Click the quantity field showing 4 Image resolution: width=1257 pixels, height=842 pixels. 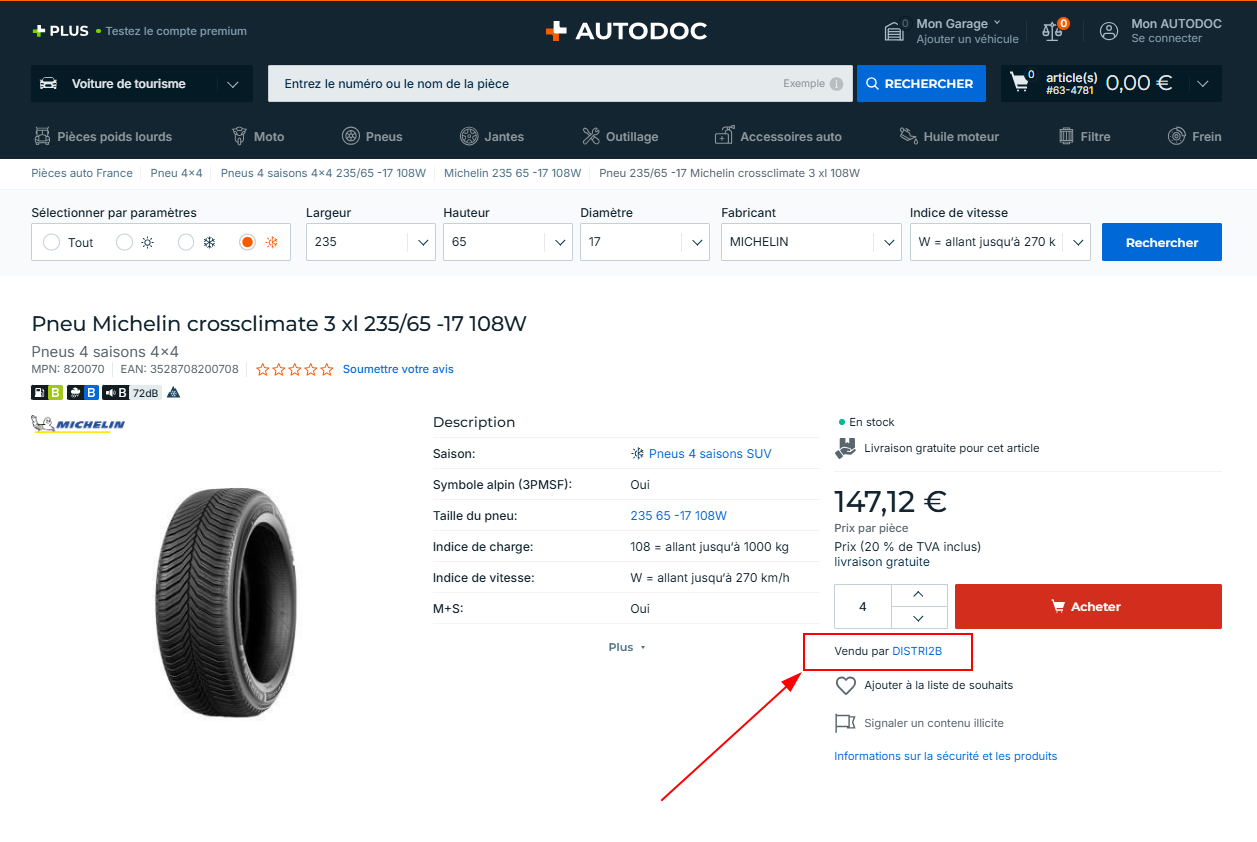(863, 606)
